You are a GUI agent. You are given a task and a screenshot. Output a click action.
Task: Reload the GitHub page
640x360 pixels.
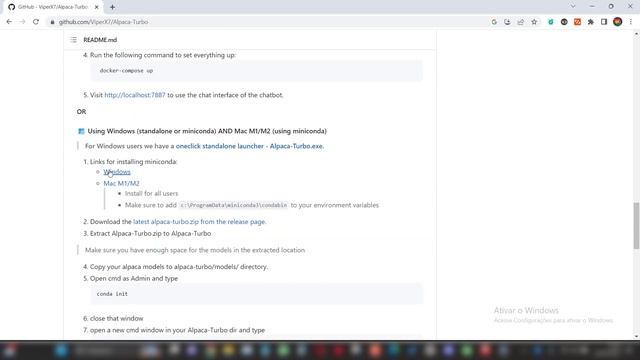[36, 22]
